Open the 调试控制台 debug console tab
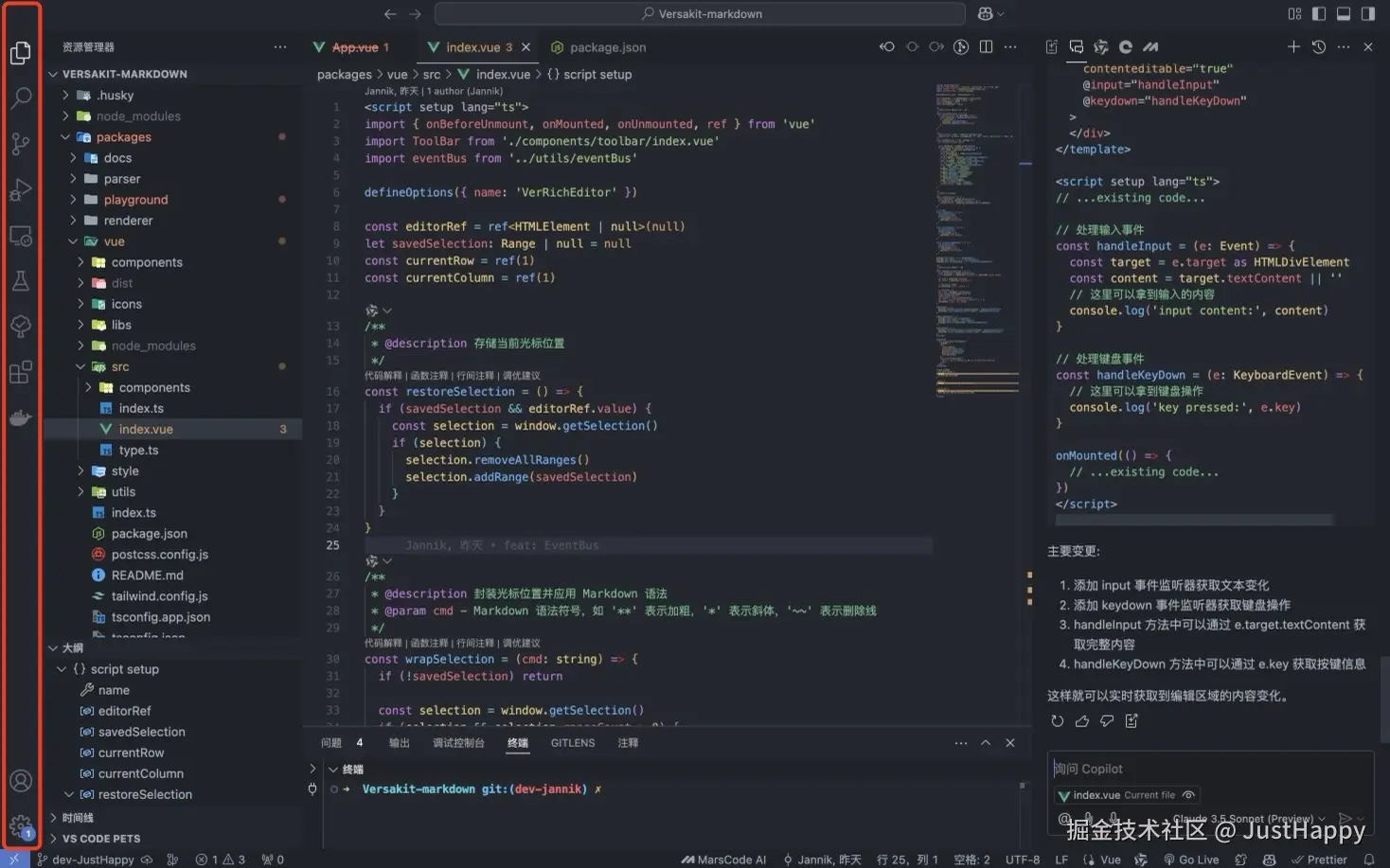This screenshot has width=1390, height=868. (458, 743)
